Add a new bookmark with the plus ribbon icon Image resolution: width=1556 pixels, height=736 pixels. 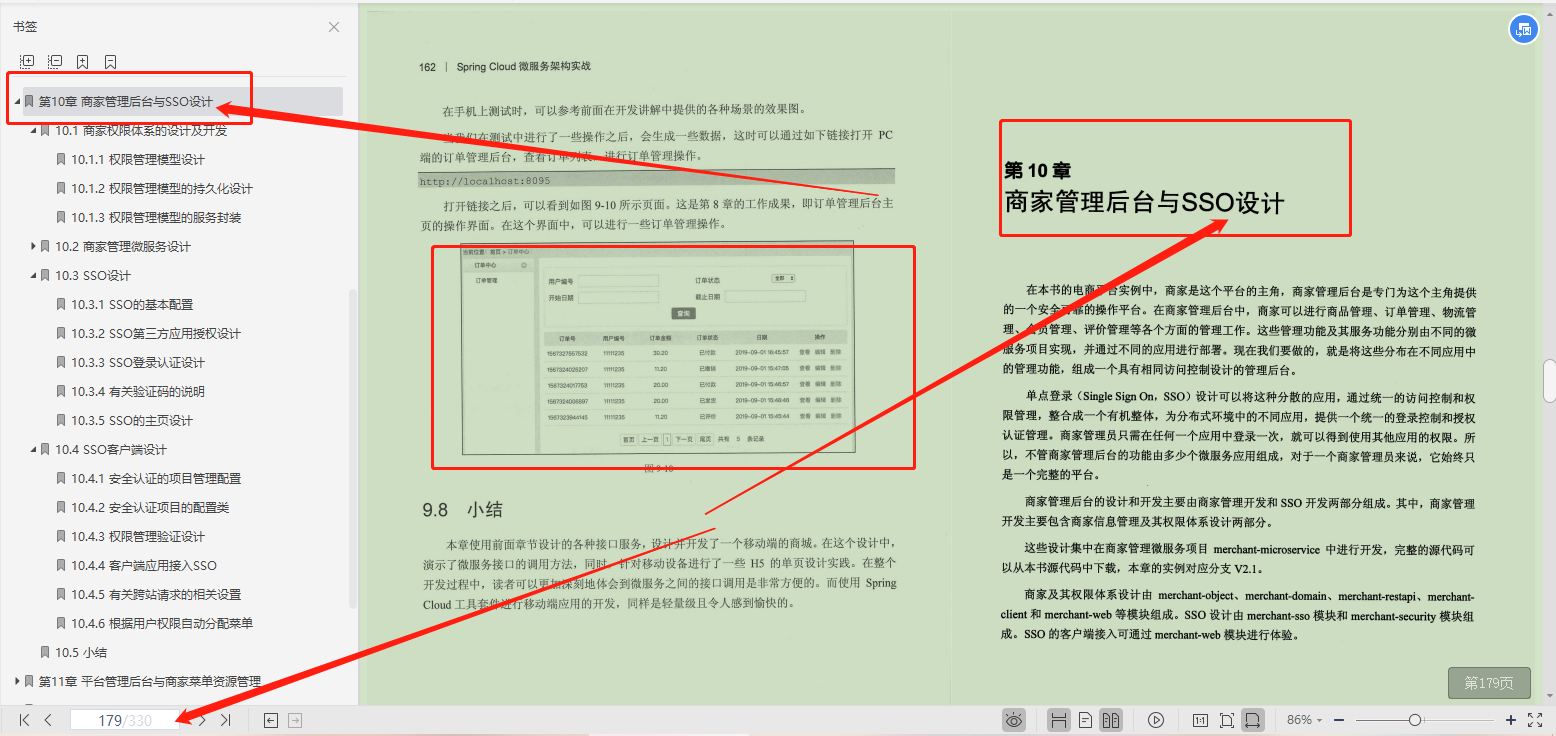click(x=83, y=62)
